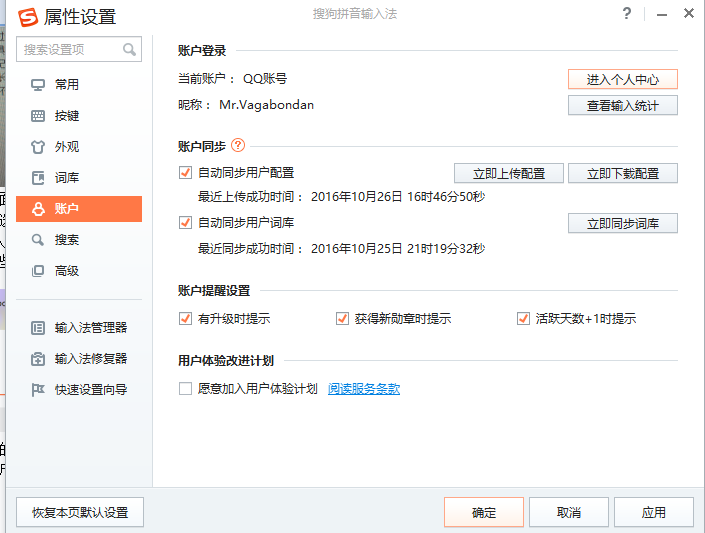Image resolution: width=705 pixels, height=533 pixels.
Task: Click 进入个人中心 button
Action: [623, 80]
